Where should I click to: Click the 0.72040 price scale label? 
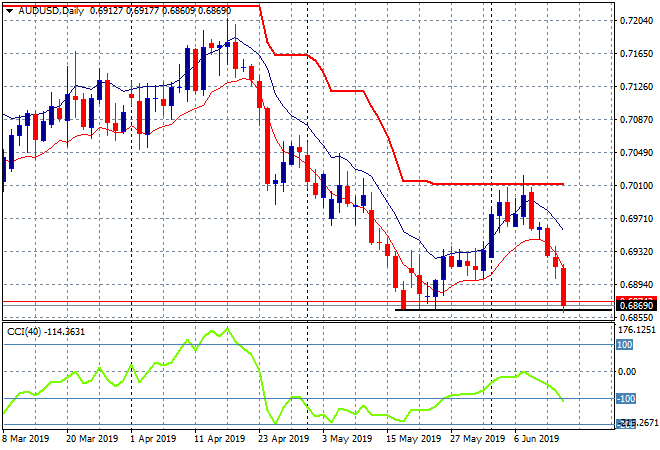(636, 21)
